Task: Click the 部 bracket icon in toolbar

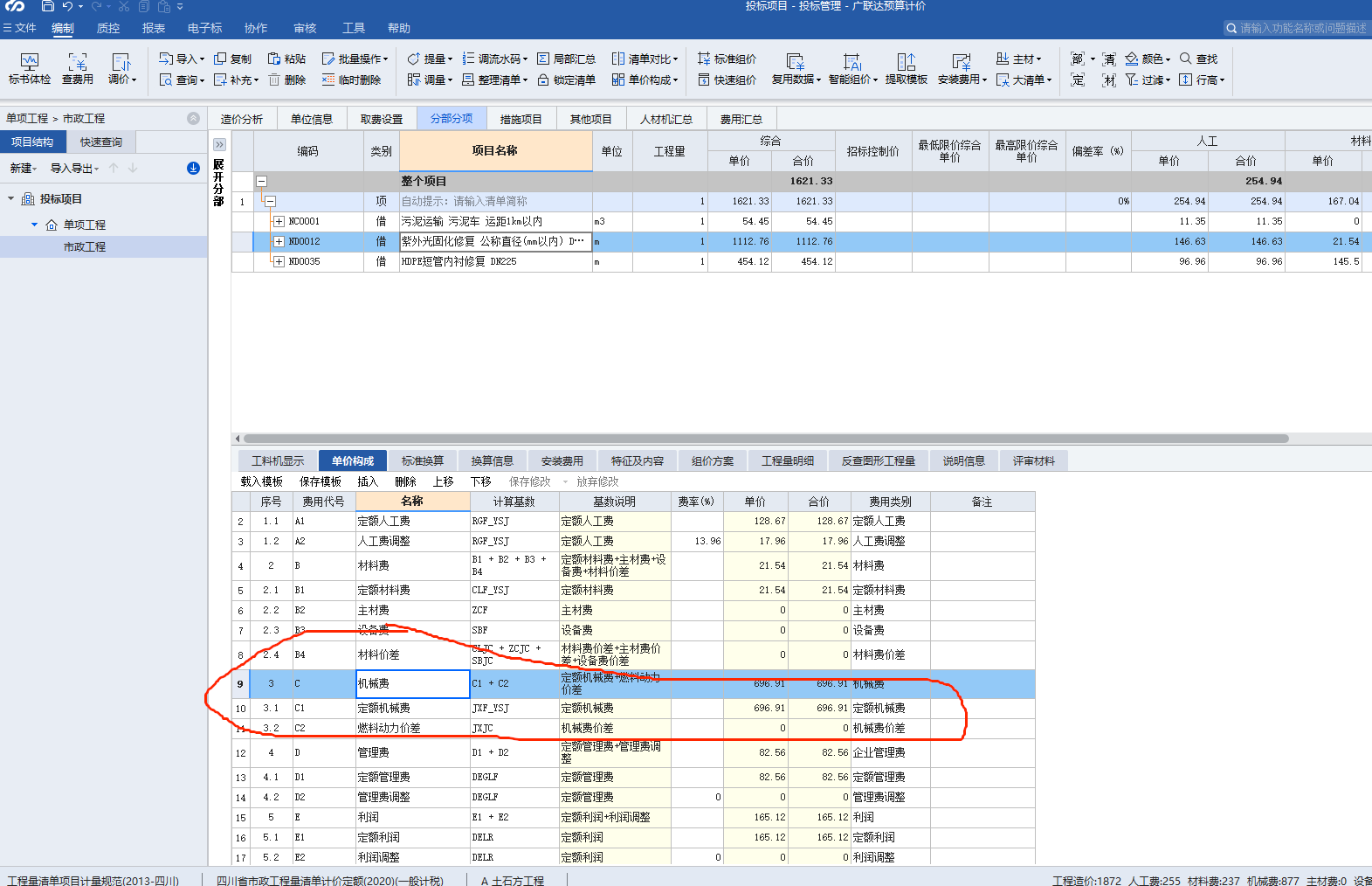Action: [1078, 59]
